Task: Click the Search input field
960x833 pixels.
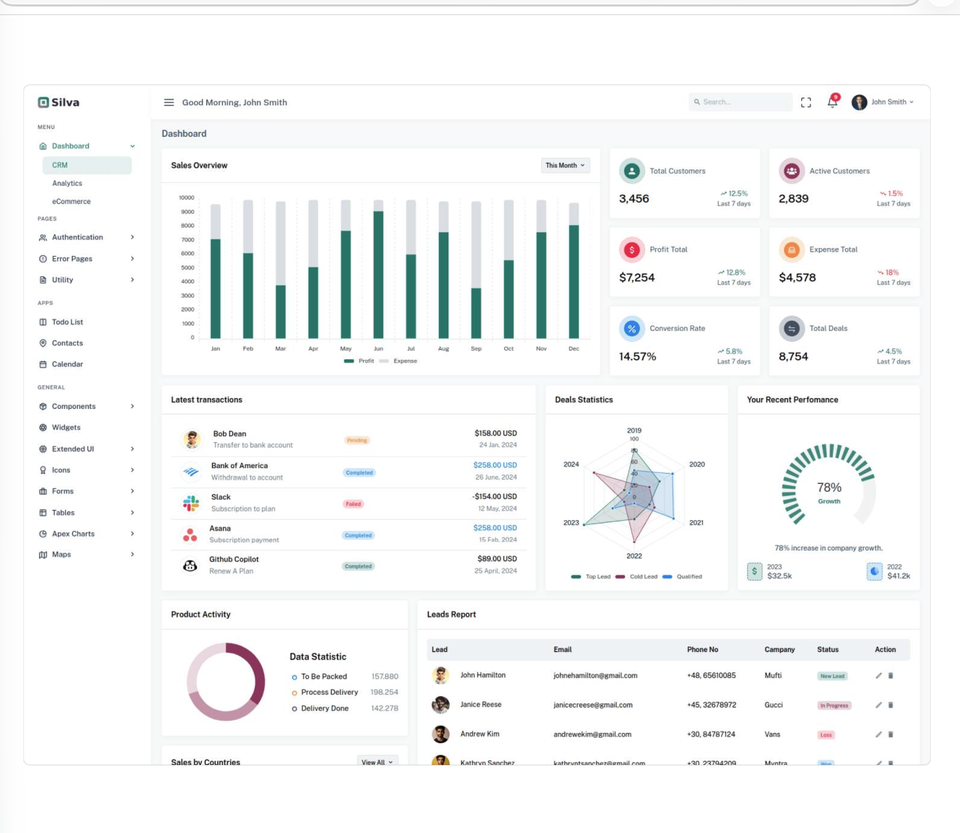Action: [x=744, y=102]
